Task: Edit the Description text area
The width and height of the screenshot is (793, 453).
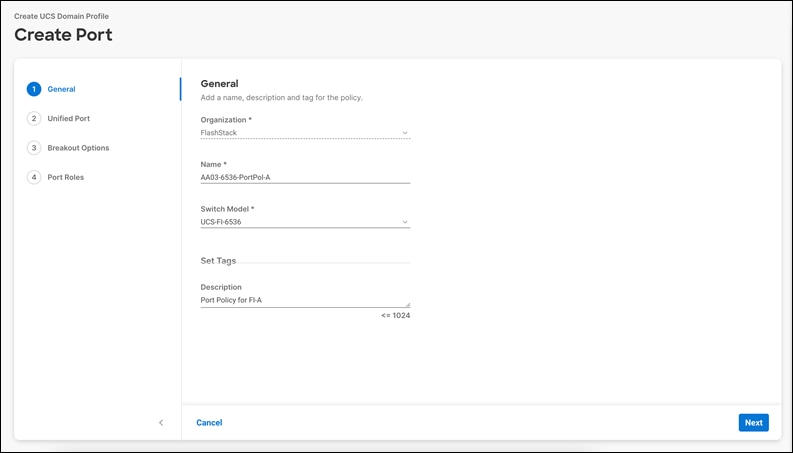Action: [x=305, y=300]
